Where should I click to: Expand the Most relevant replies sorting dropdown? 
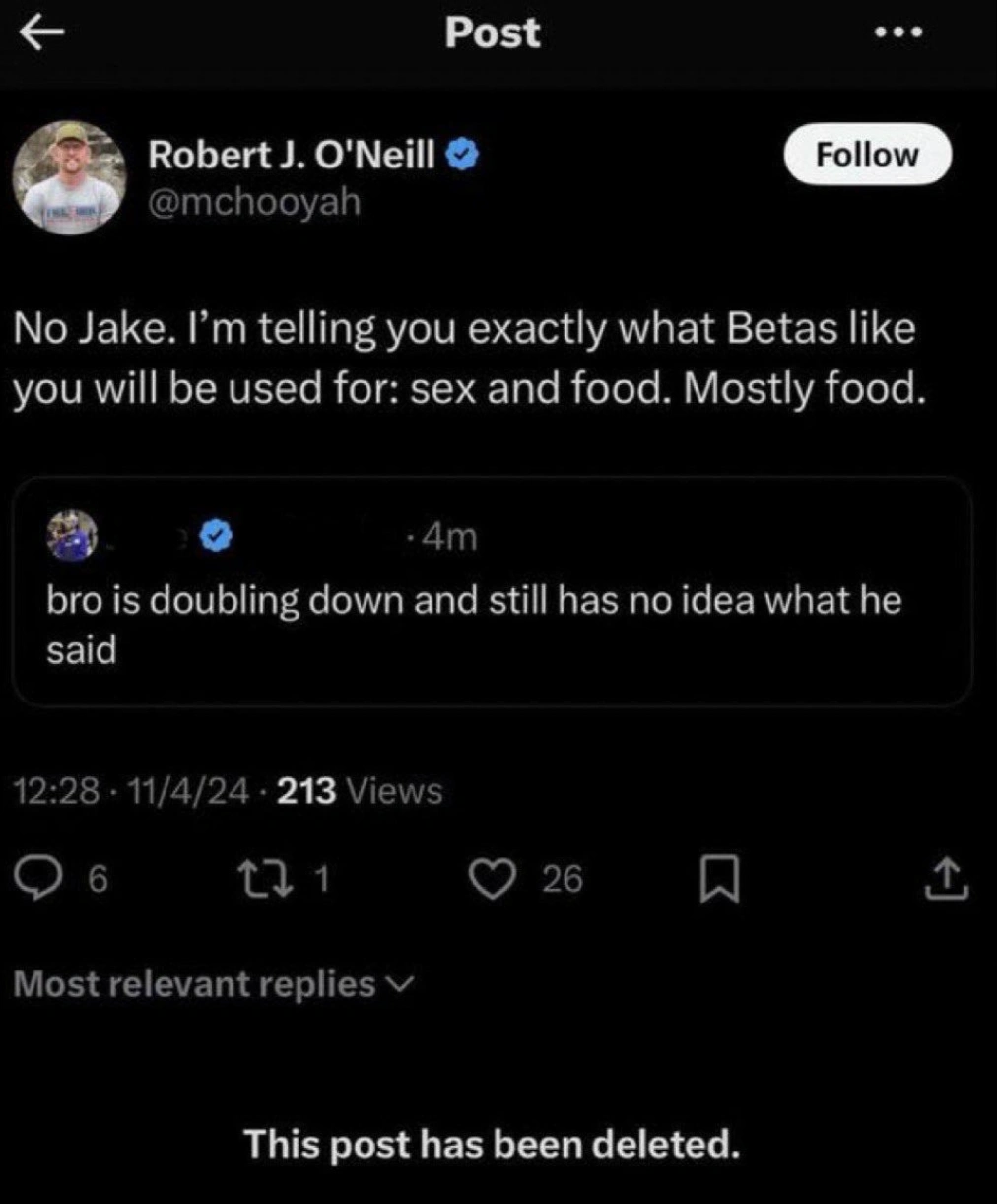[214, 983]
